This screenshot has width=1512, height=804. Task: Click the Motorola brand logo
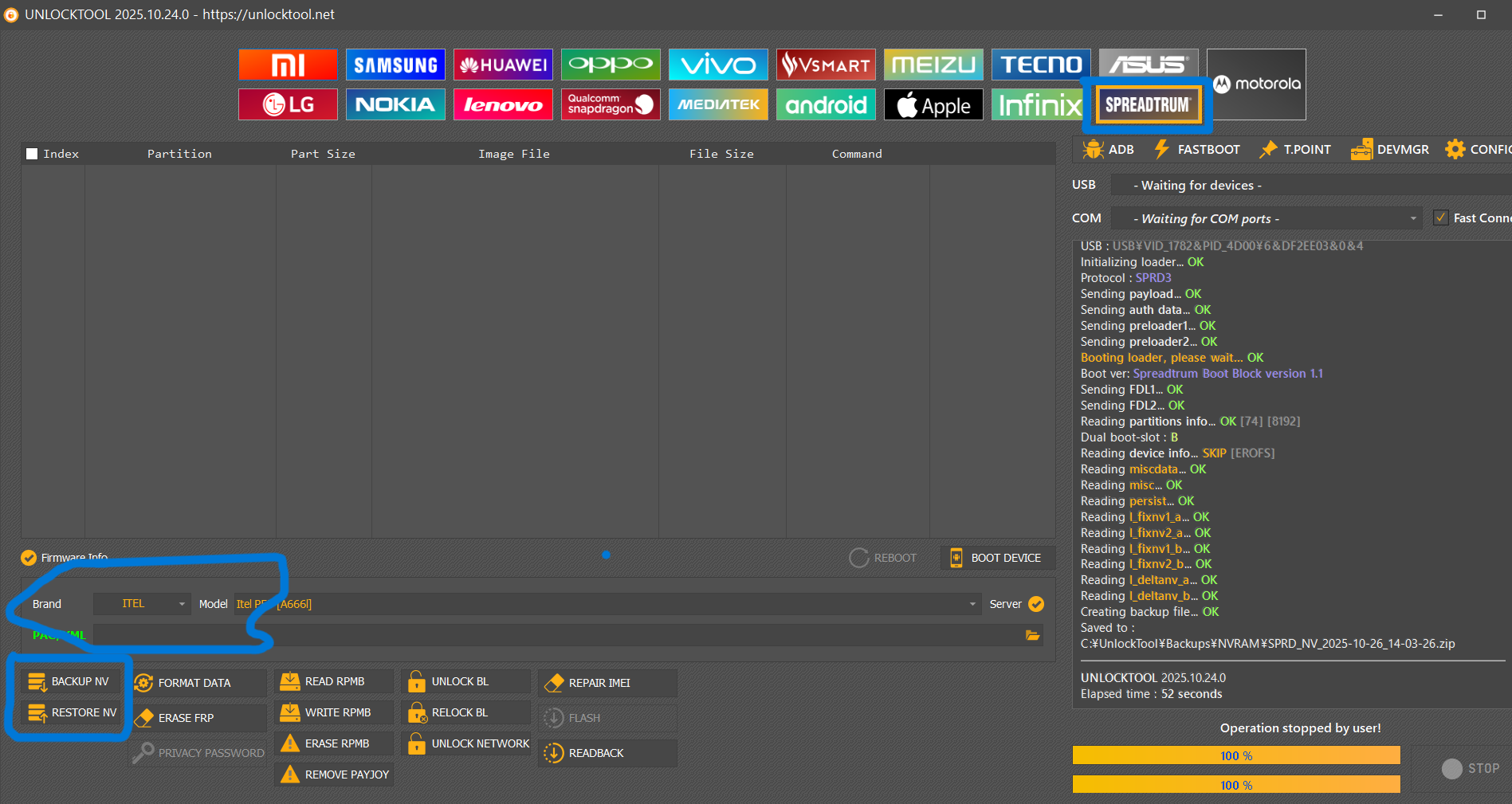[1256, 84]
